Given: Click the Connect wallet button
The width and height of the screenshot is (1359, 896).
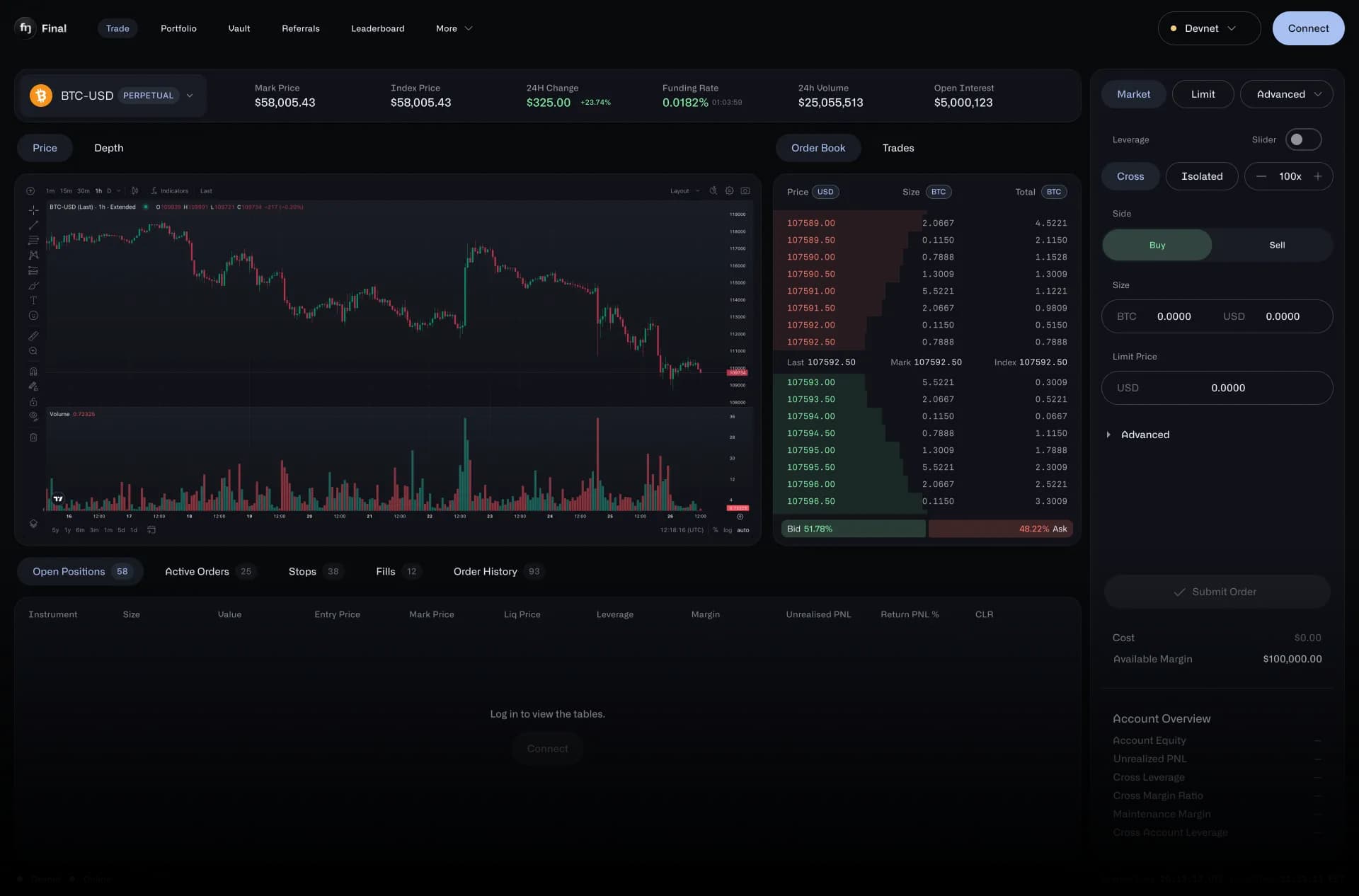Looking at the screenshot, I should [x=1308, y=28].
